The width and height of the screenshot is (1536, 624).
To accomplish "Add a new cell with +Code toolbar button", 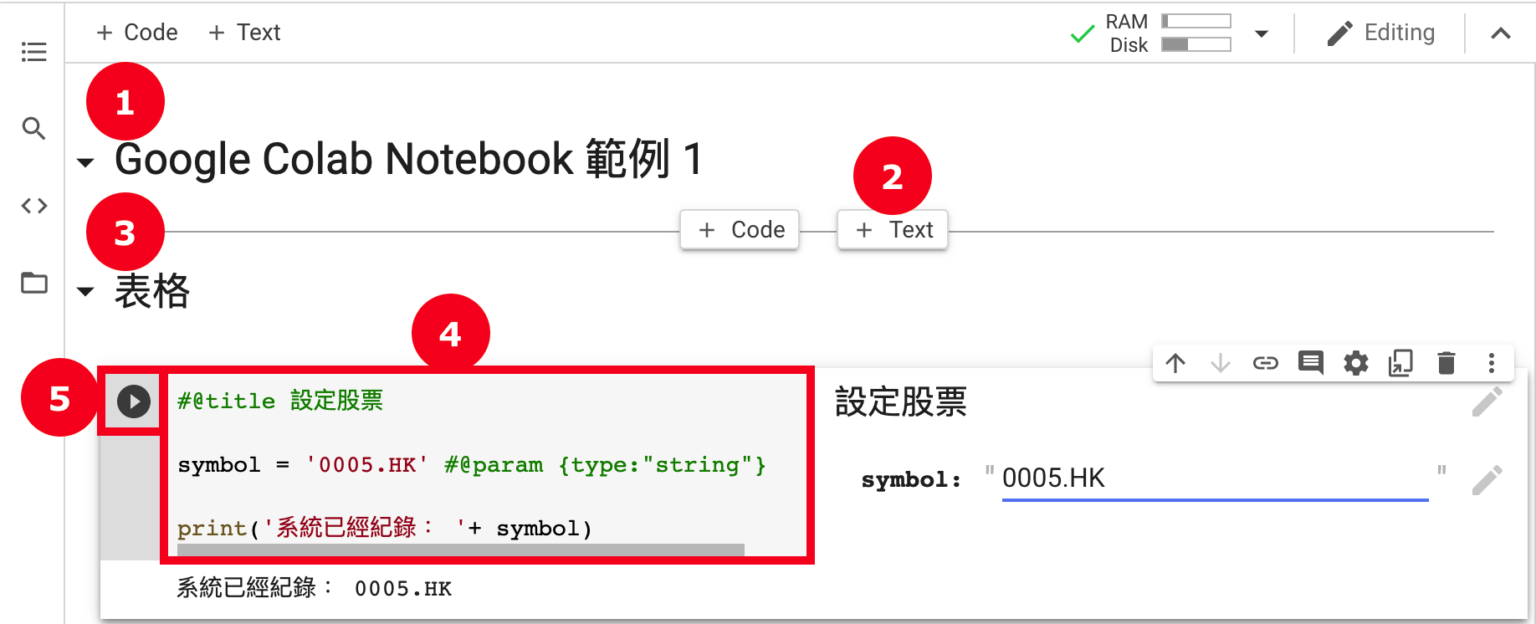I will click(x=136, y=32).
